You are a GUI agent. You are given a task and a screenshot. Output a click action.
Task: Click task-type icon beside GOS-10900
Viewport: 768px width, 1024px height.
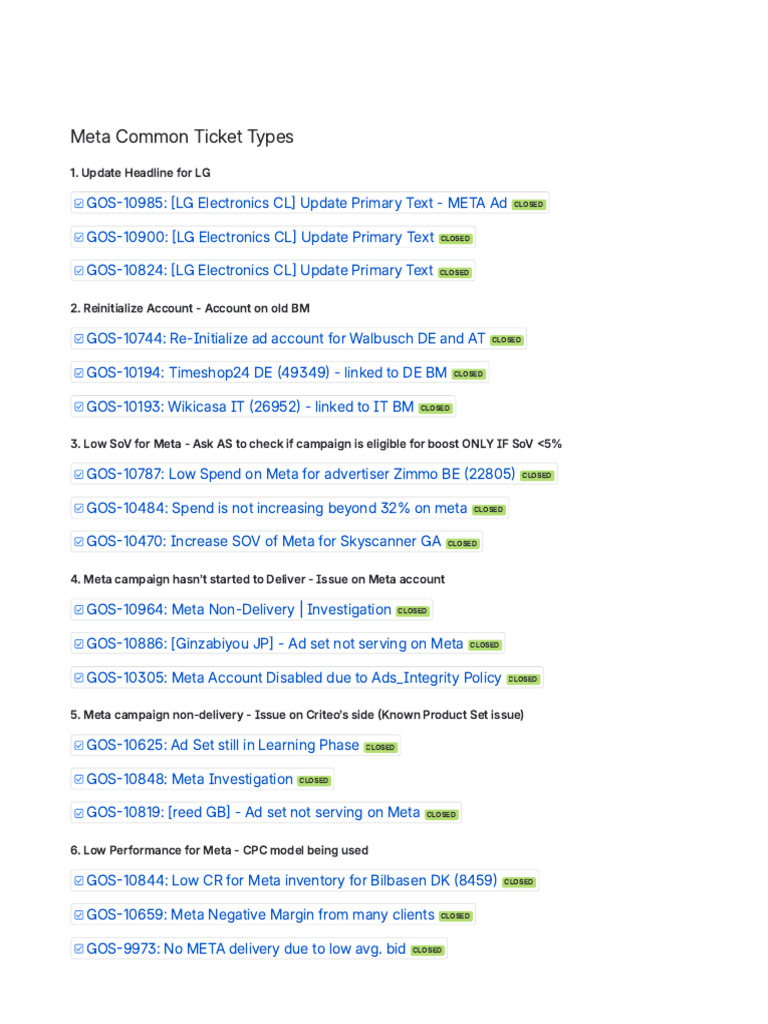(x=79, y=237)
